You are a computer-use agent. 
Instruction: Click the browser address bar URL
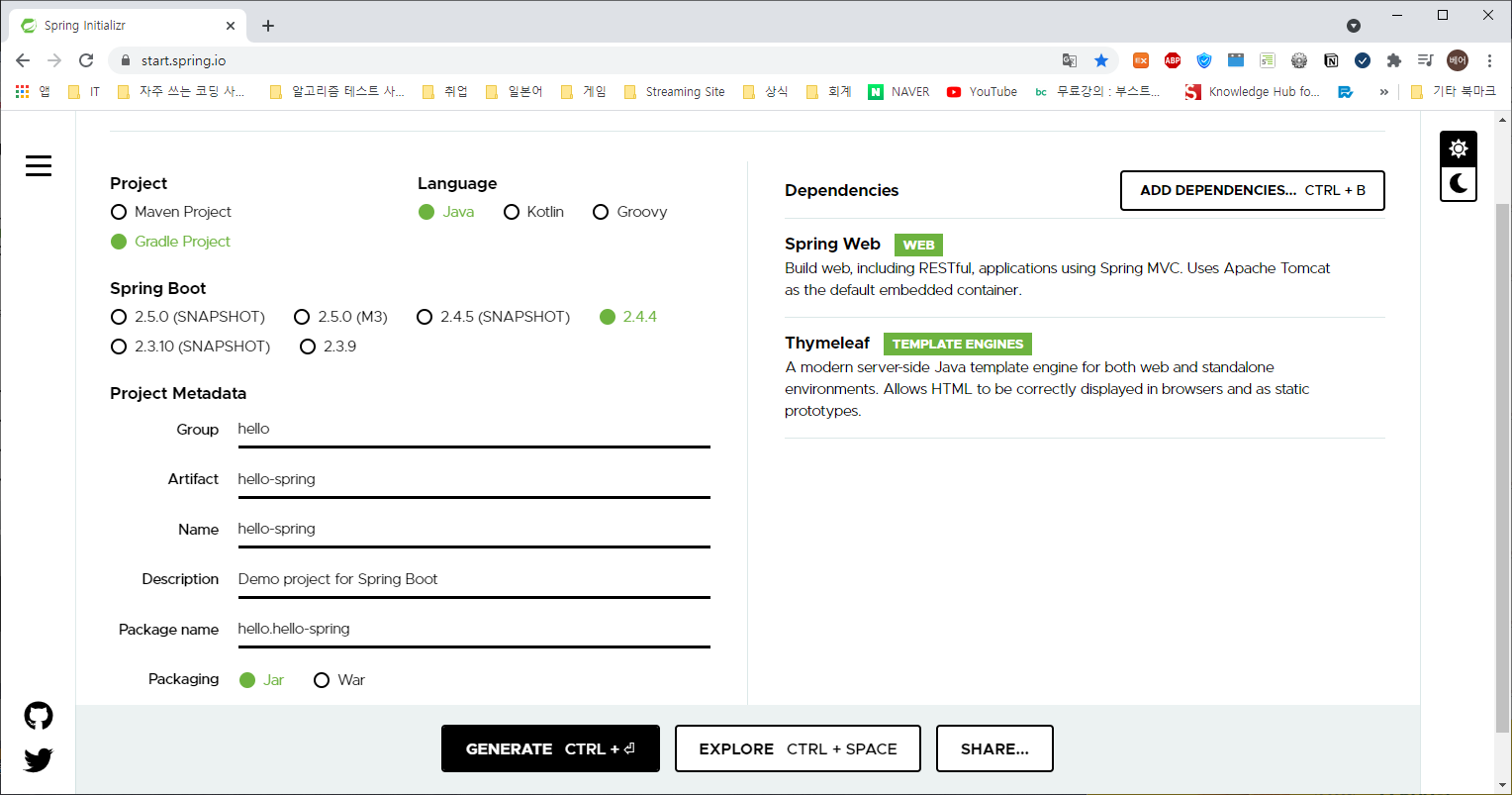click(x=183, y=60)
